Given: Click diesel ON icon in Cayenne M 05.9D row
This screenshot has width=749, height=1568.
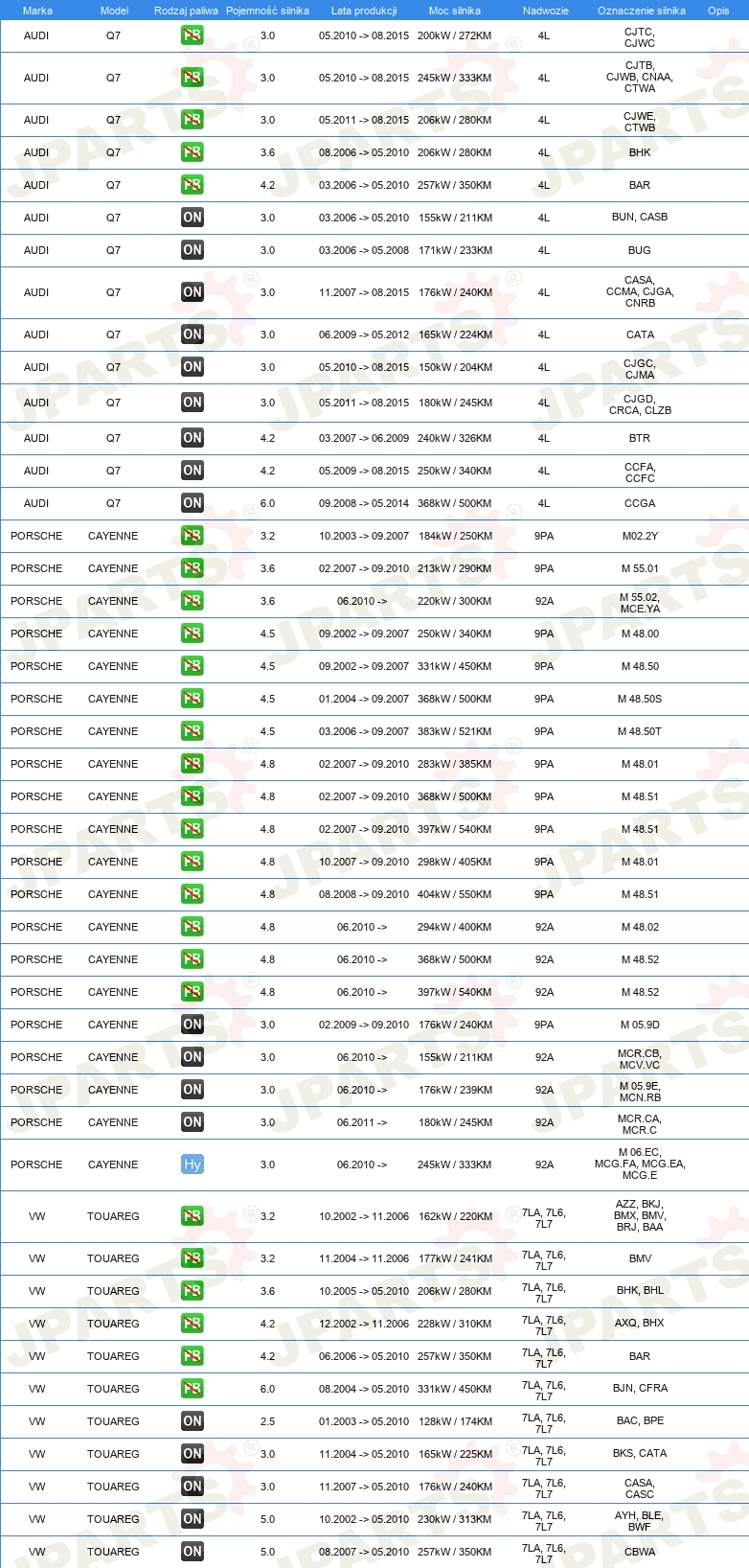Looking at the screenshot, I should tap(193, 1025).
